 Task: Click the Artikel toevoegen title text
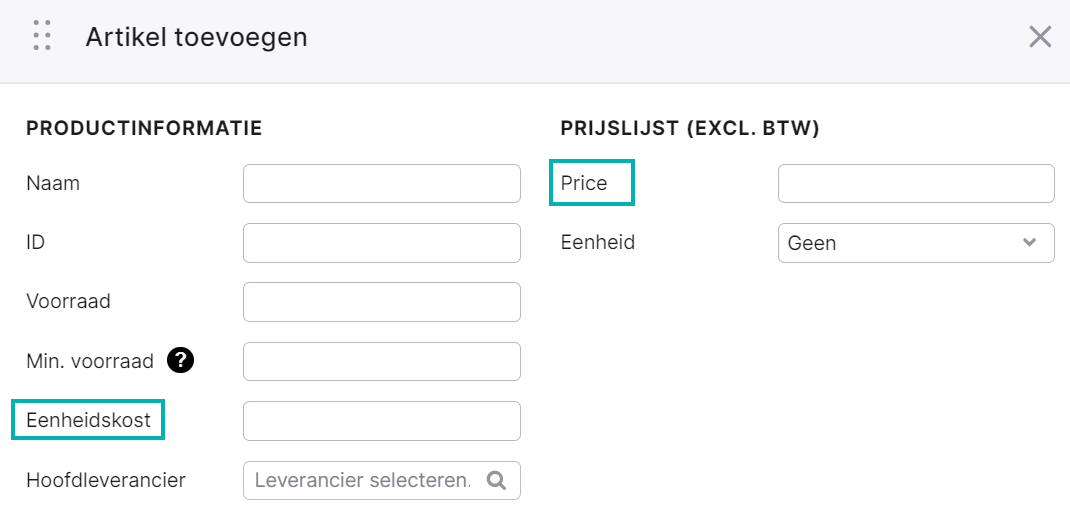tap(197, 38)
